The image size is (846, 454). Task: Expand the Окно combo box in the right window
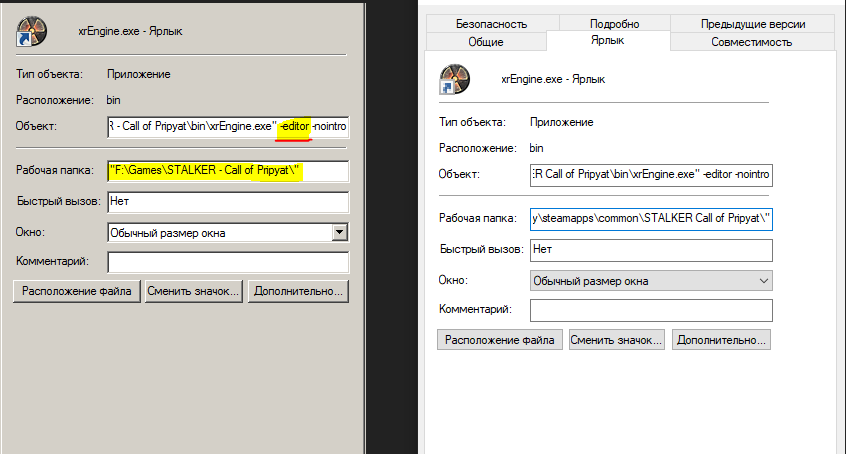coord(651,281)
